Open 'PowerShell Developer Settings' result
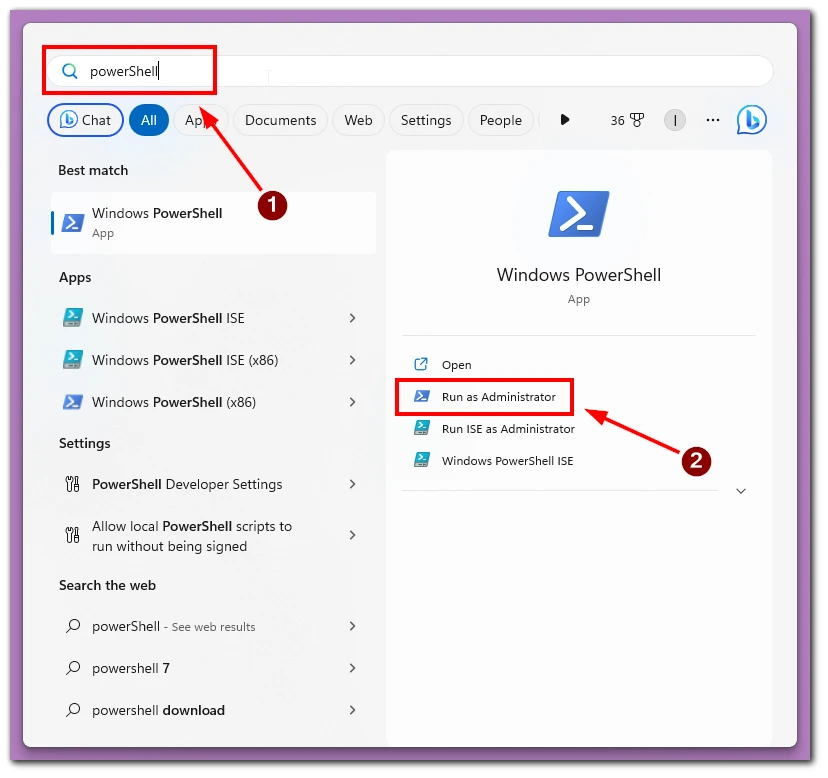 pos(213,484)
